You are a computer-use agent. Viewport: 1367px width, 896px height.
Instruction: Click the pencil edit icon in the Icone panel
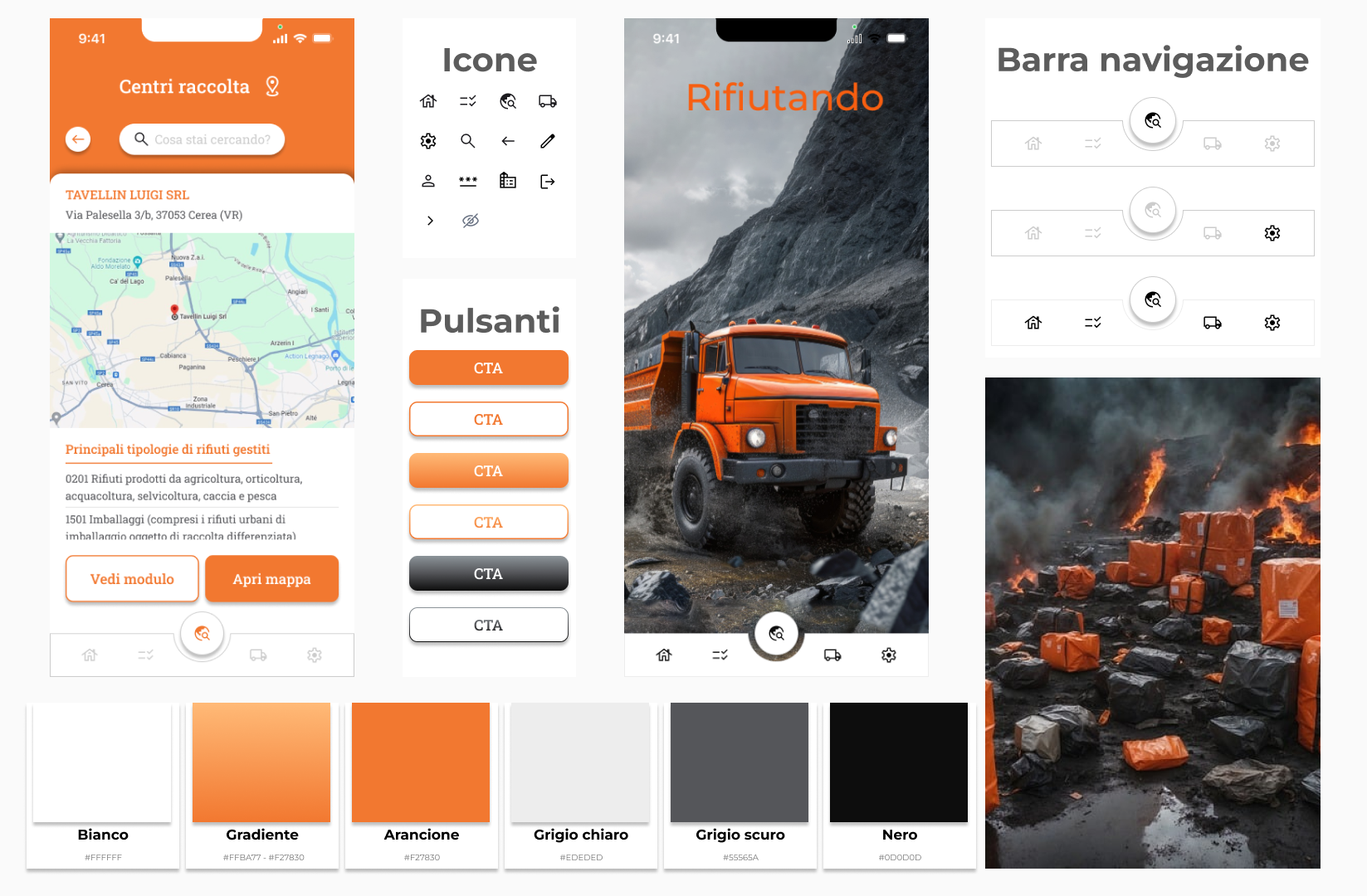[548, 141]
